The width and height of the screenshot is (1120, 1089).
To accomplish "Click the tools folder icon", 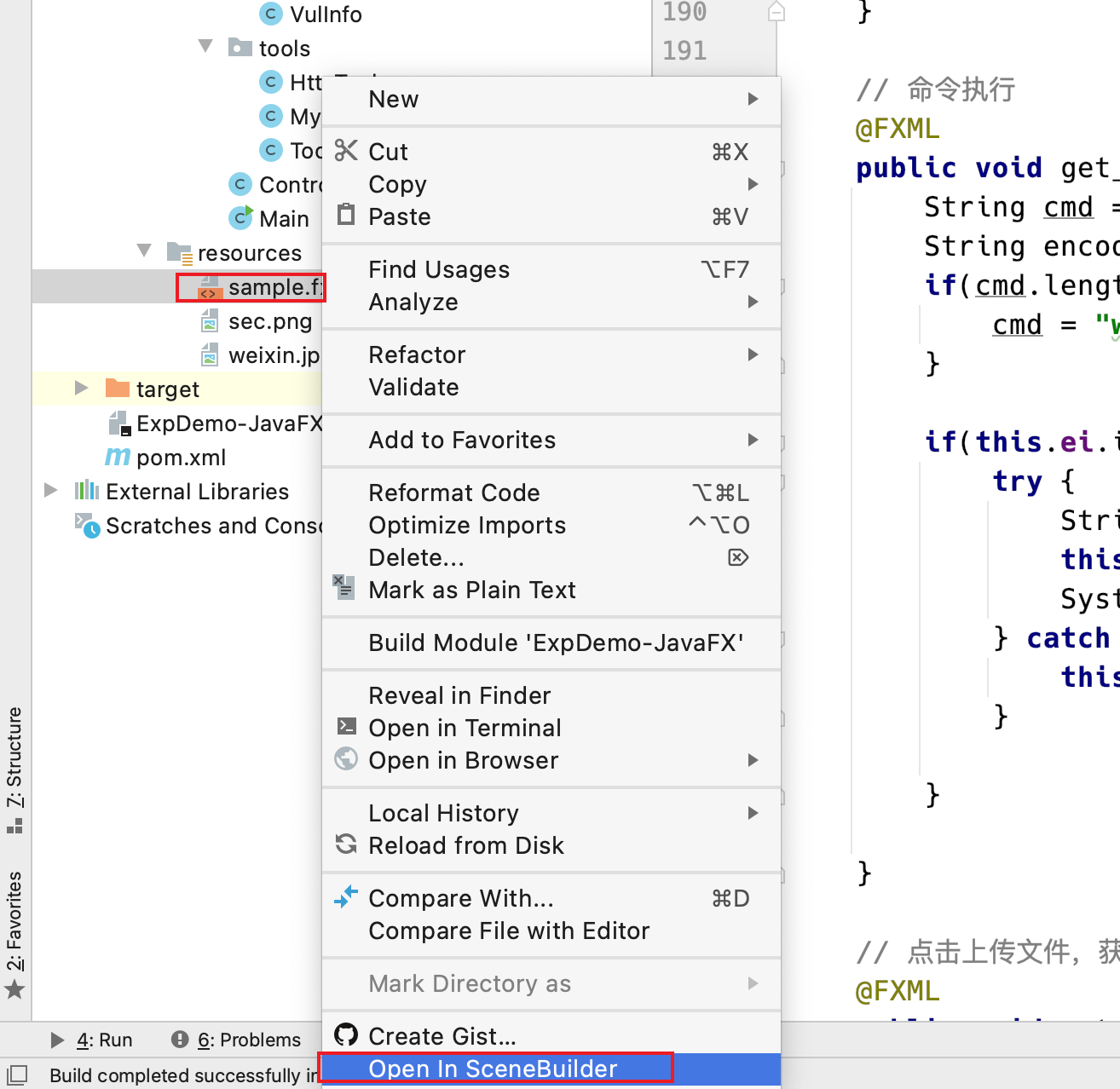I will [240, 48].
